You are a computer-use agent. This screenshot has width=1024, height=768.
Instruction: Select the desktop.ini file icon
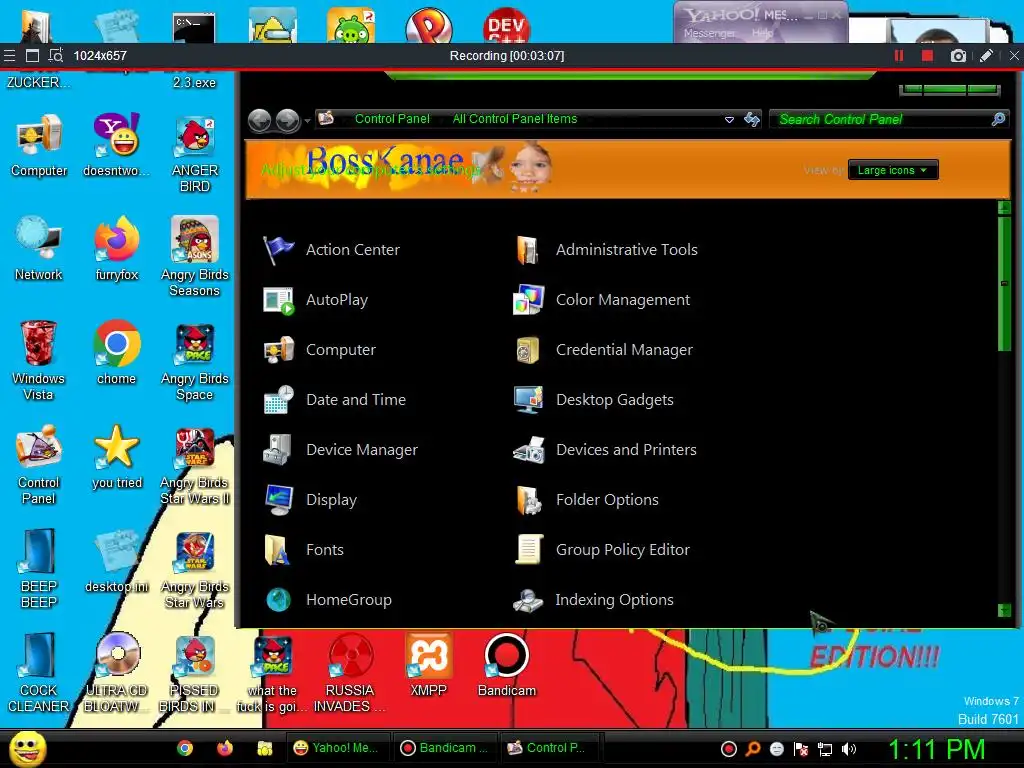click(x=117, y=562)
